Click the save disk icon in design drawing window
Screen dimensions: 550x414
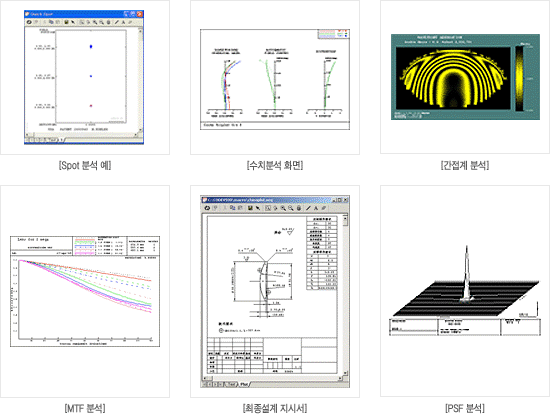250,208
